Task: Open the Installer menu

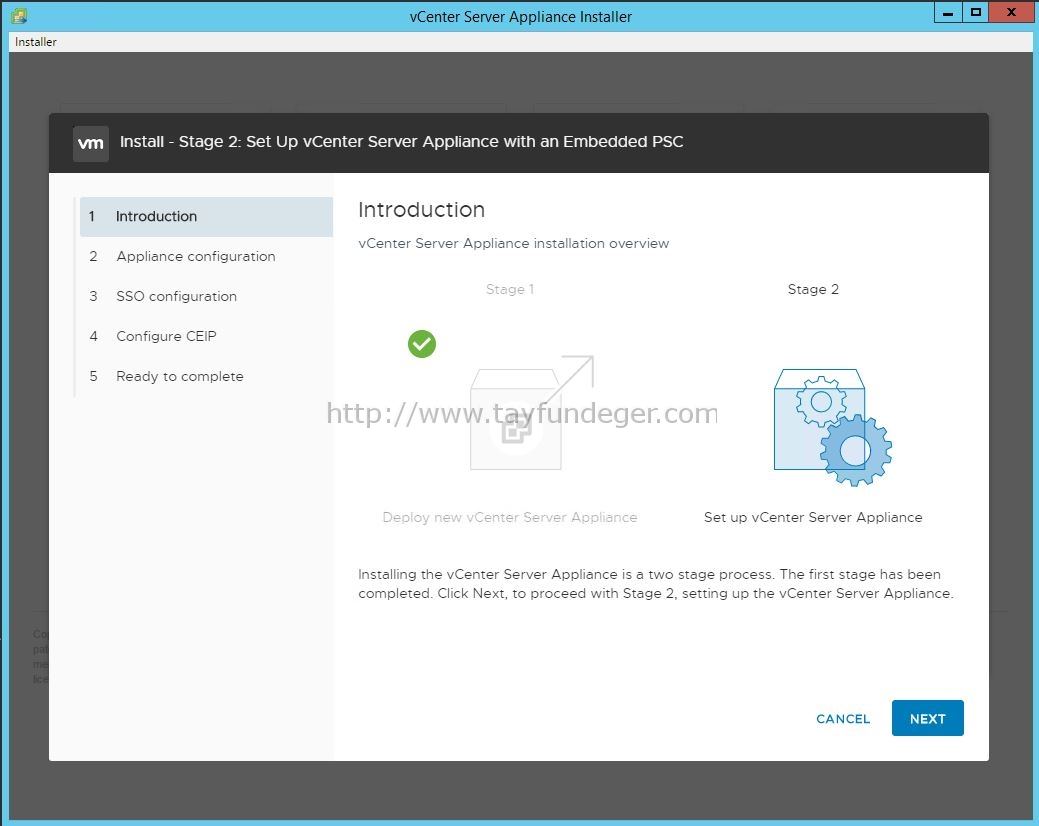Action: [x=36, y=42]
